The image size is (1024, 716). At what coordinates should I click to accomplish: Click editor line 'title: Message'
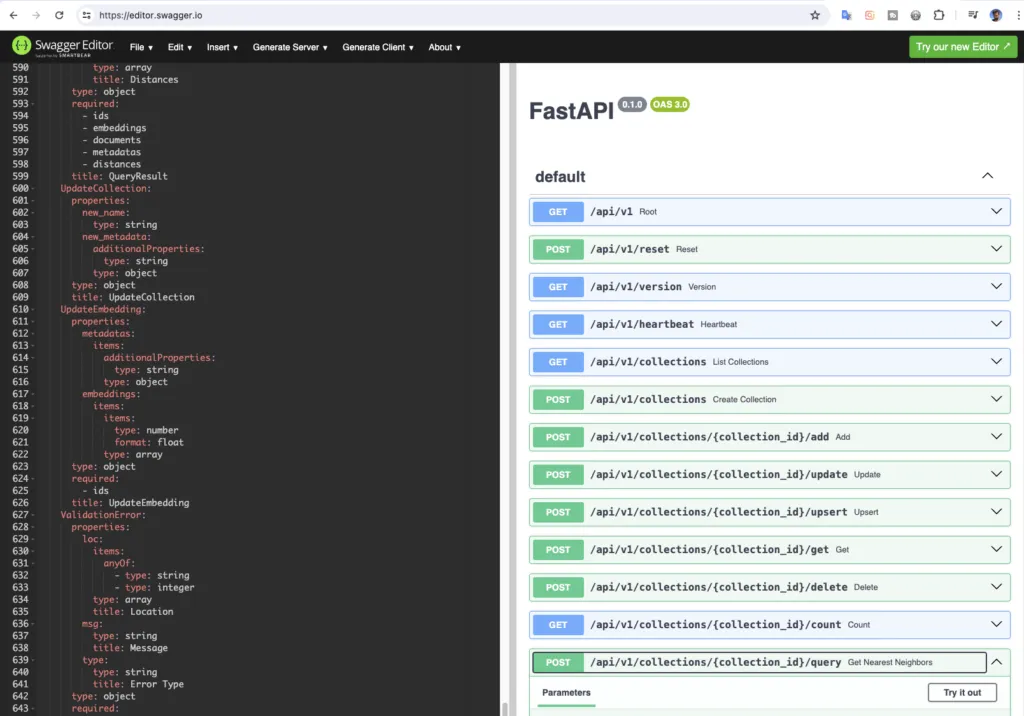click(130, 648)
